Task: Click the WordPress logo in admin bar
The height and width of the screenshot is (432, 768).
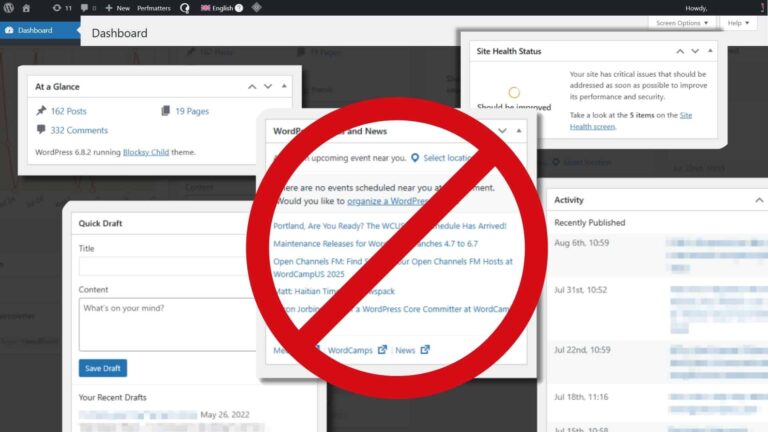Action: click(8, 7)
